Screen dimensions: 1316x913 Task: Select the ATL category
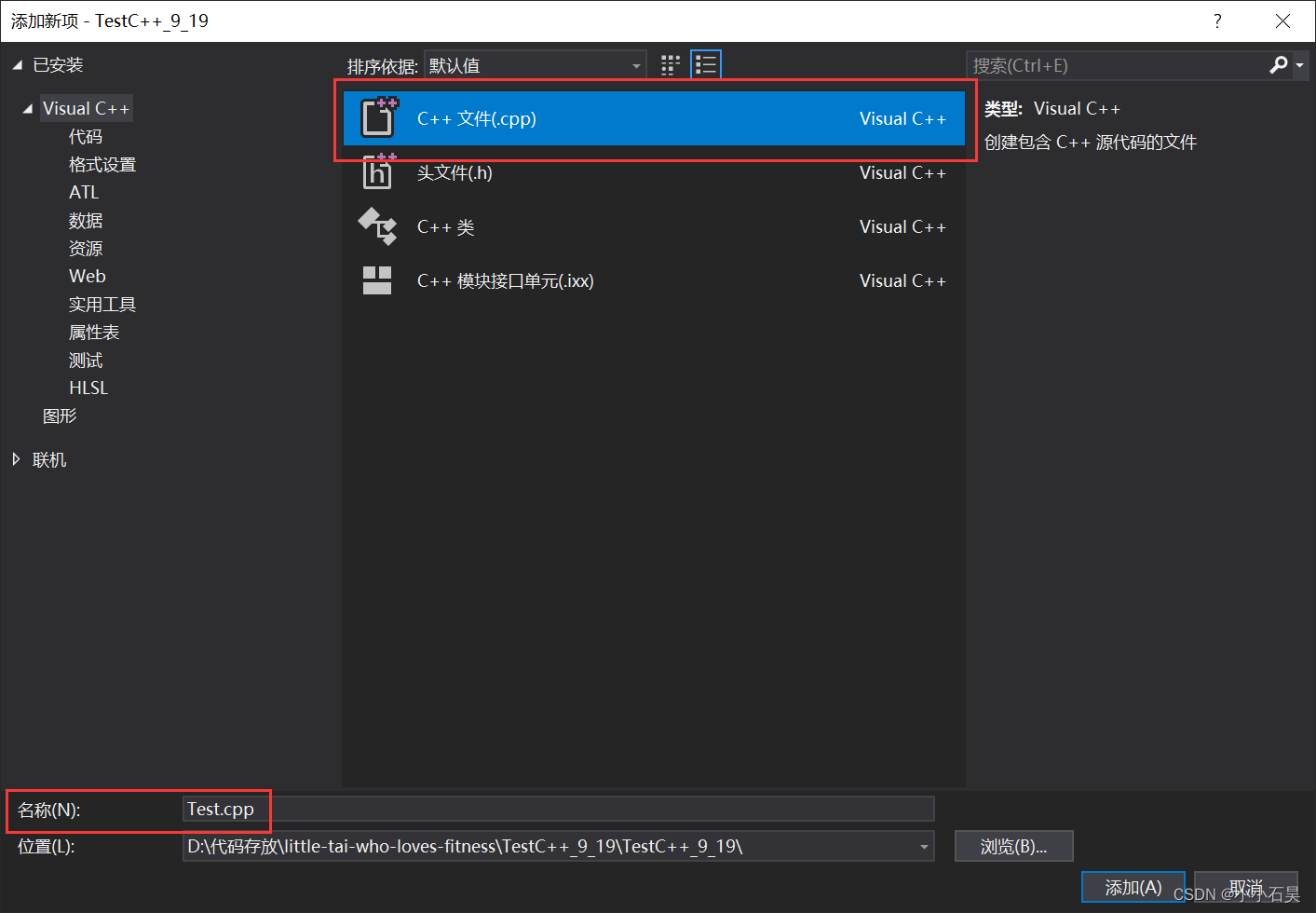[84, 193]
